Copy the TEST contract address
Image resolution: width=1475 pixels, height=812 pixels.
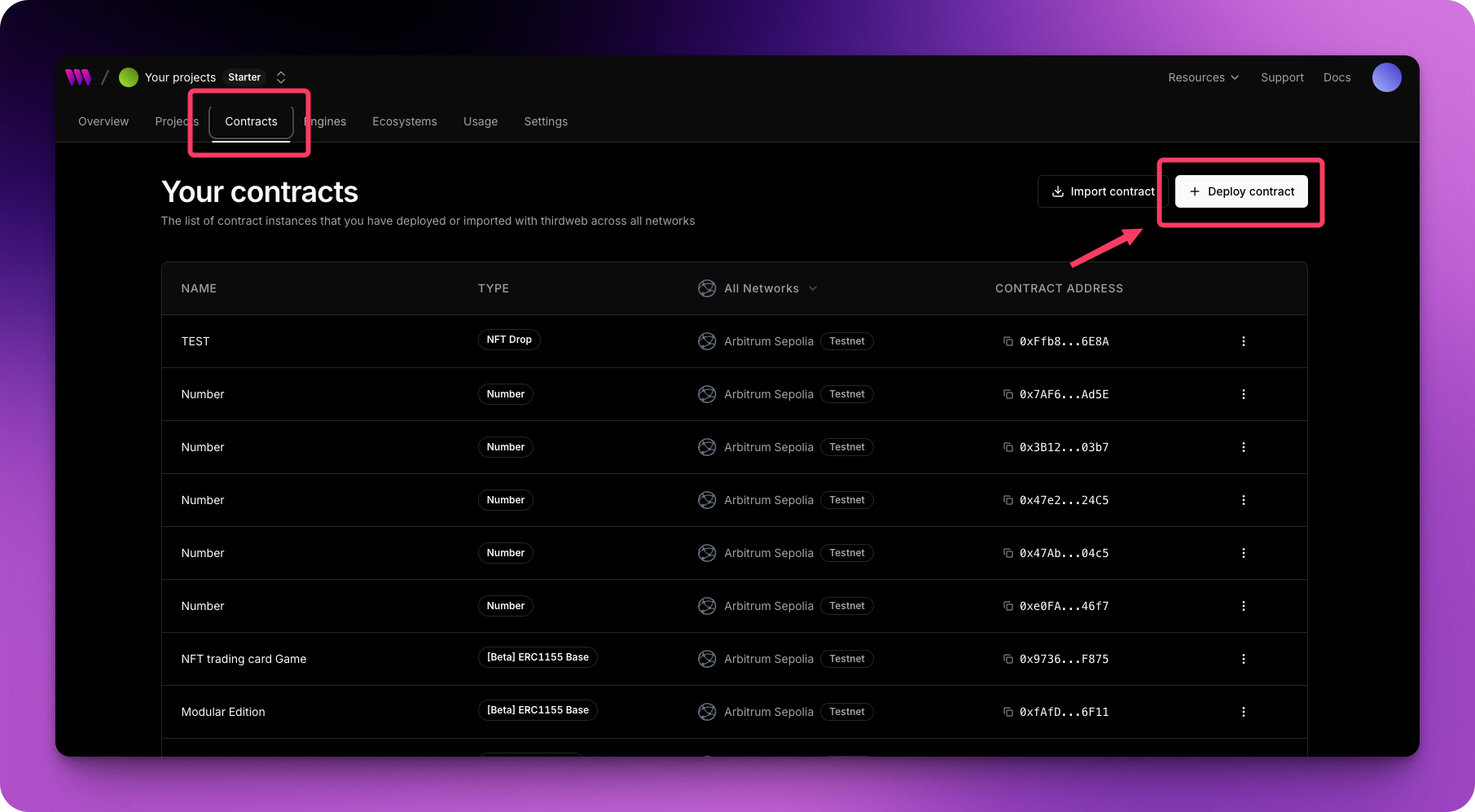1009,341
